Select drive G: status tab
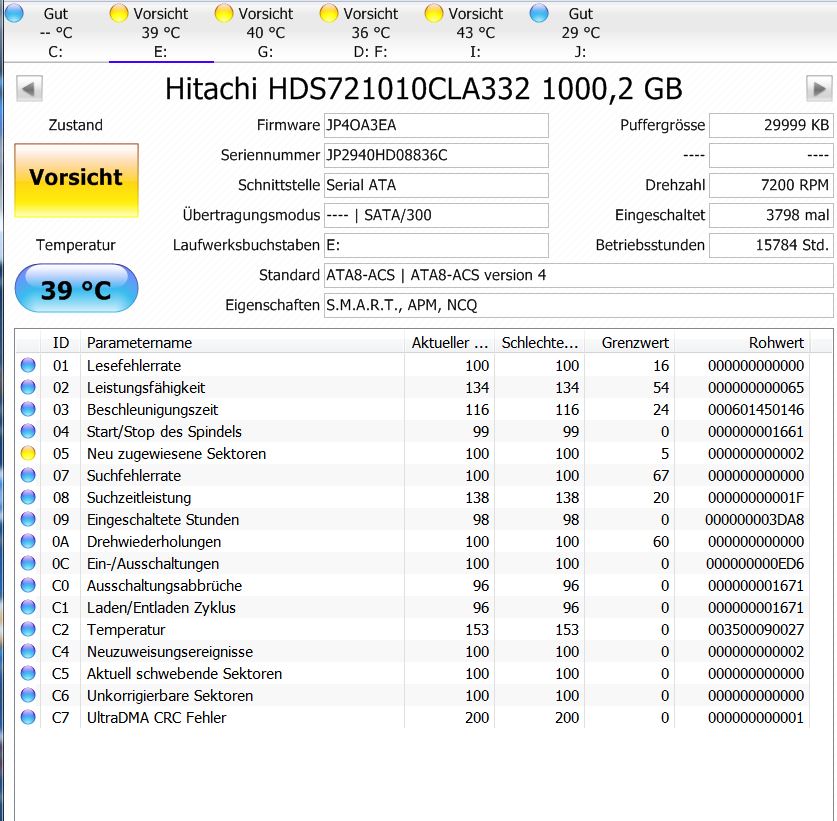 [266, 32]
